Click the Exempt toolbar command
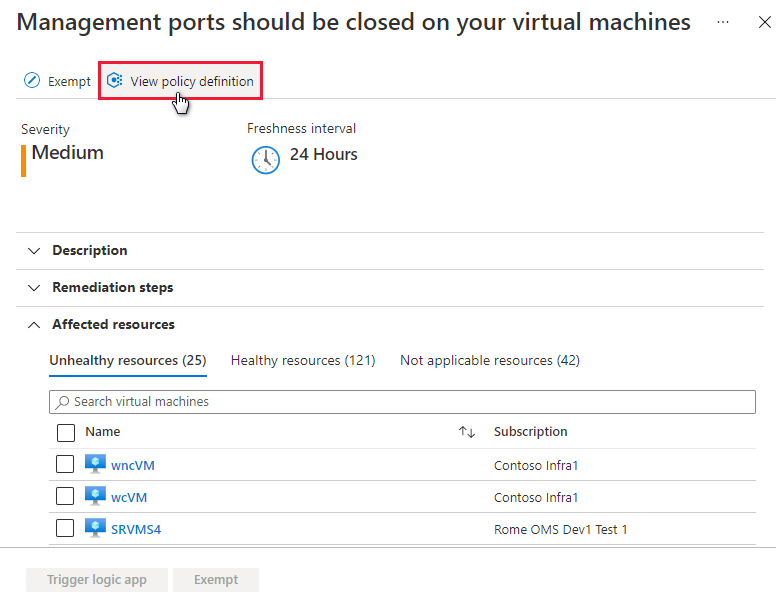The image size is (776, 605). pos(57,81)
